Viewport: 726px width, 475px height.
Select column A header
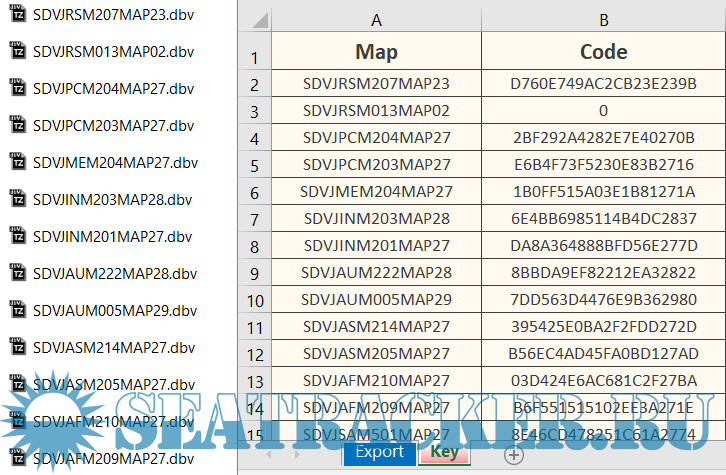[x=376, y=20]
